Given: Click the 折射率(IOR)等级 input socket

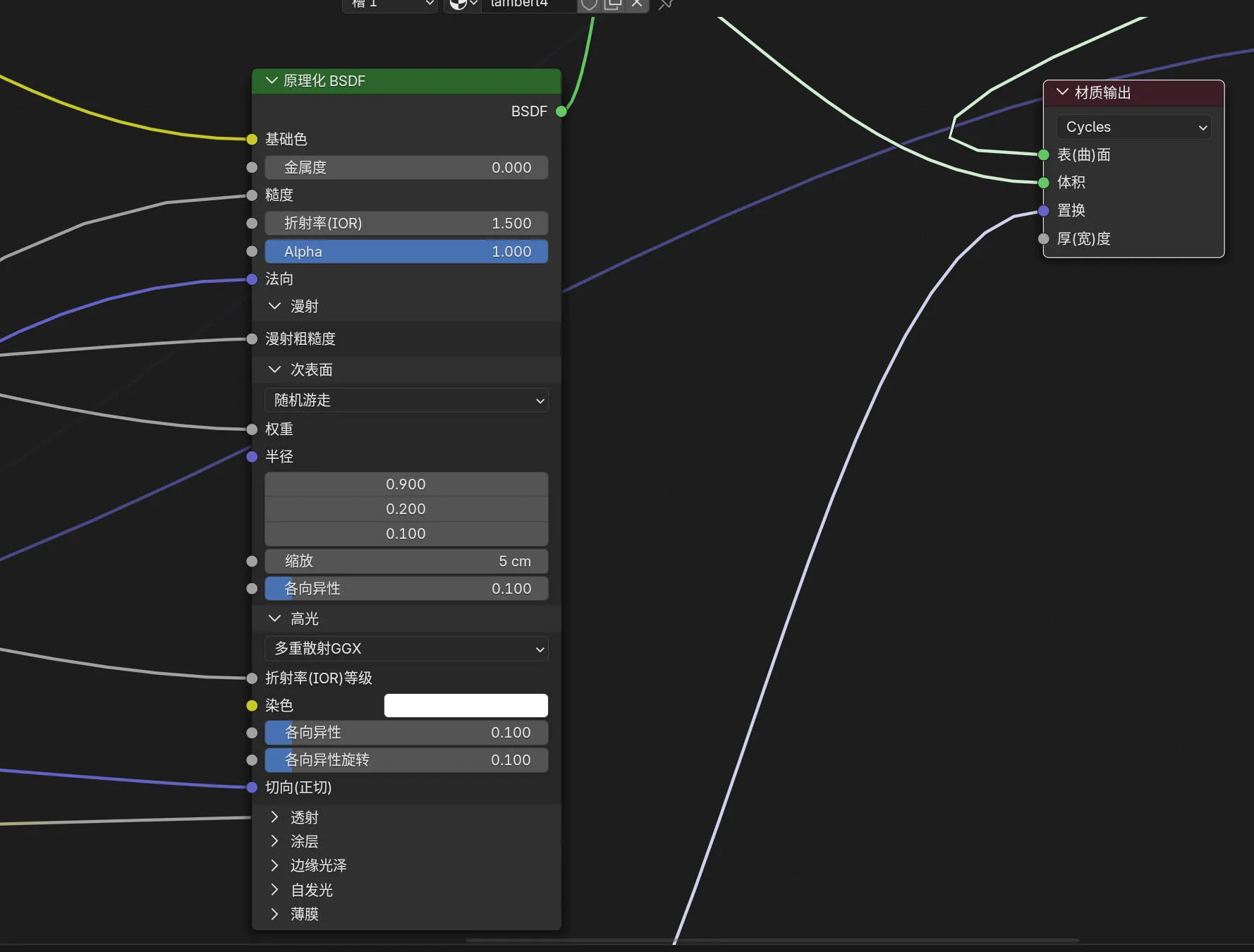Looking at the screenshot, I should pyautogui.click(x=252, y=678).
